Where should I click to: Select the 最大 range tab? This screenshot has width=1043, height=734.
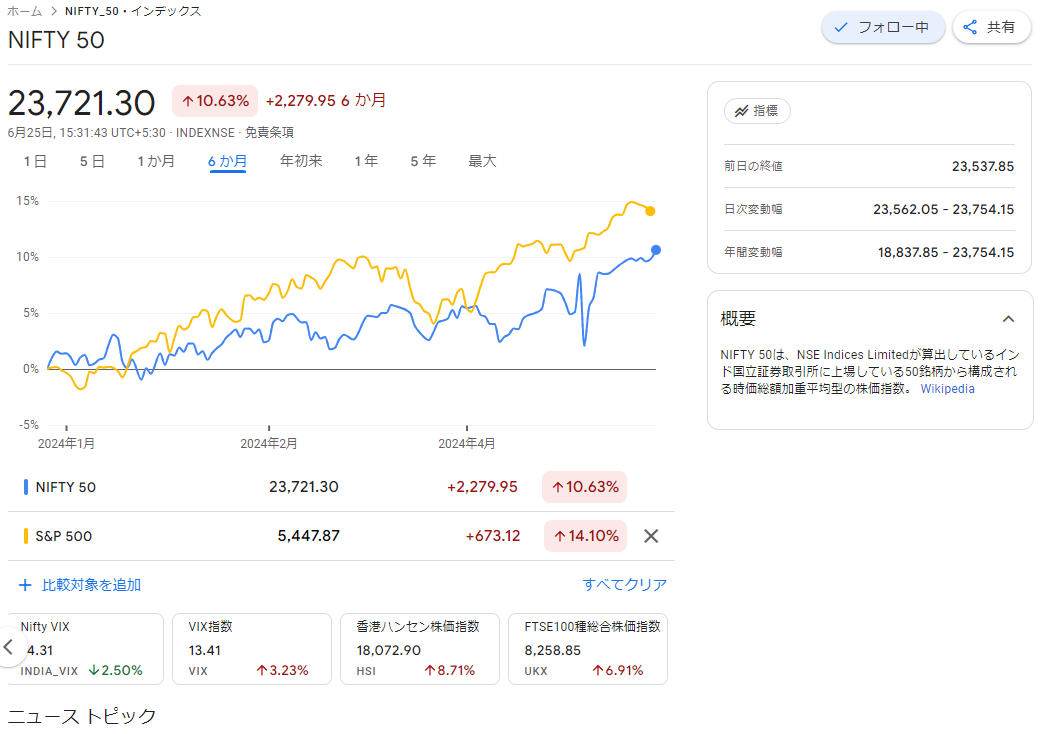click(x=482, y=161)
